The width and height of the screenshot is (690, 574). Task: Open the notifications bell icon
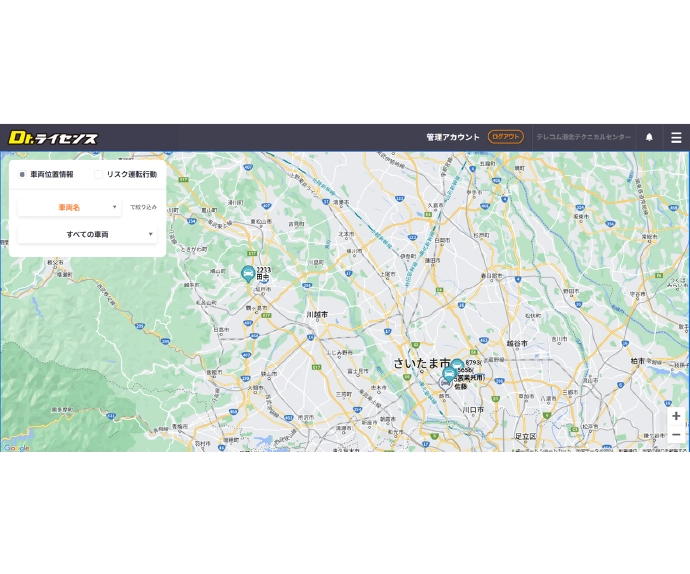point(649,138)
